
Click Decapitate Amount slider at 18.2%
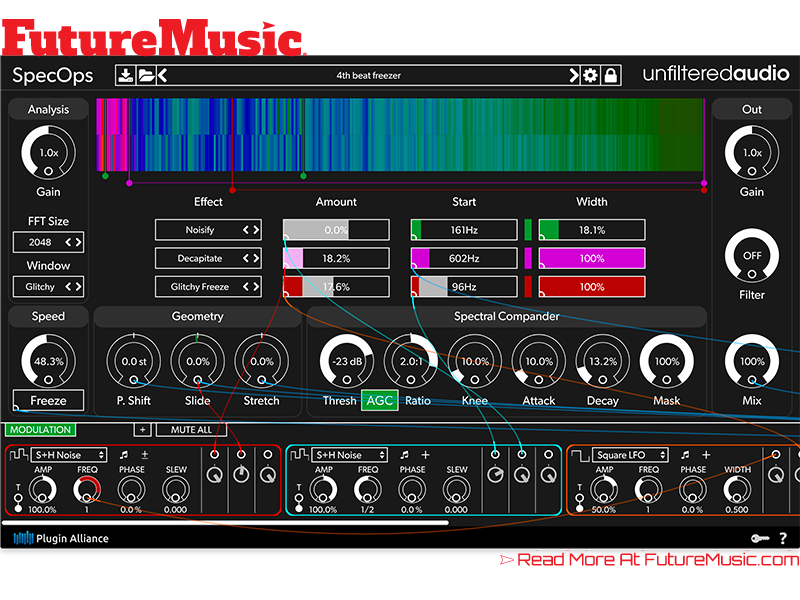tap(336, 258)
